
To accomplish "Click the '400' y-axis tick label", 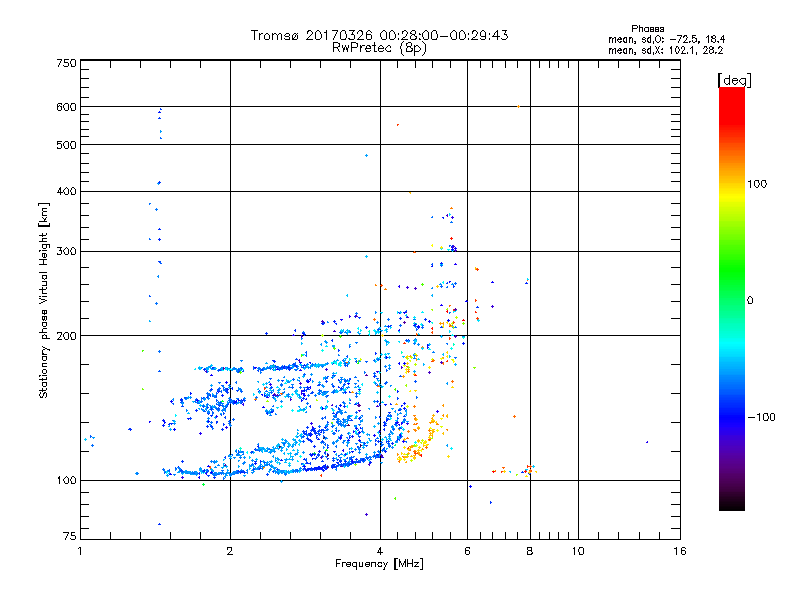I will [x=66, y=191].
